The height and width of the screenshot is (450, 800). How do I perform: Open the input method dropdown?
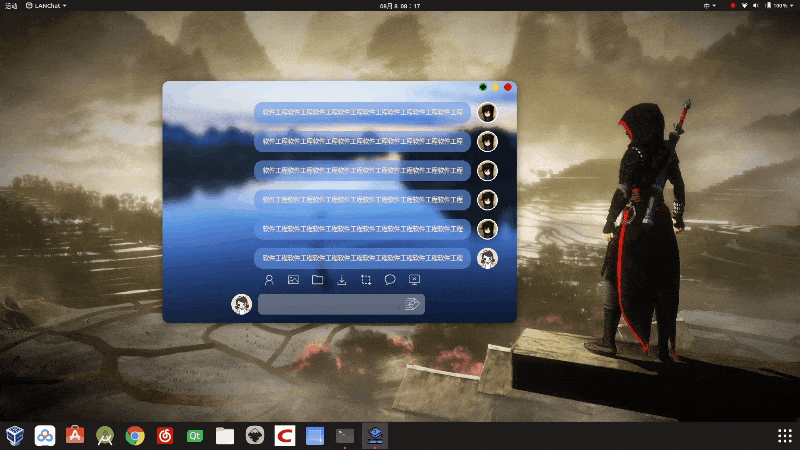point(710,6)
